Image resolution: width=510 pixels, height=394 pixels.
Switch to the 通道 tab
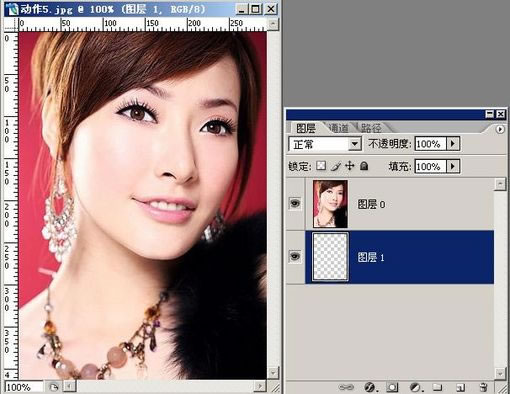pyautogui.click(x=338, y=128)
